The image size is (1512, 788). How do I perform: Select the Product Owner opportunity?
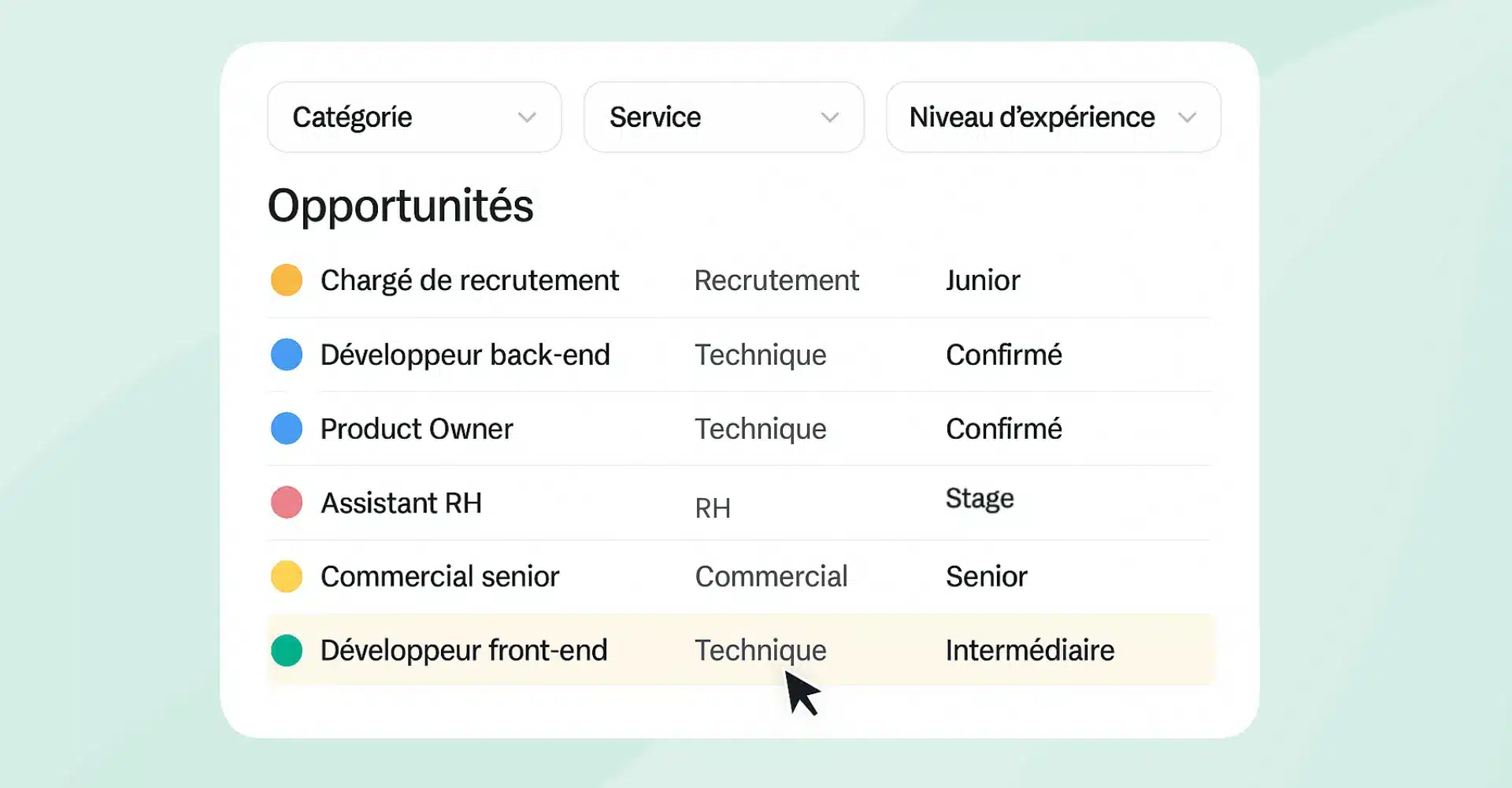click(417, 429)
